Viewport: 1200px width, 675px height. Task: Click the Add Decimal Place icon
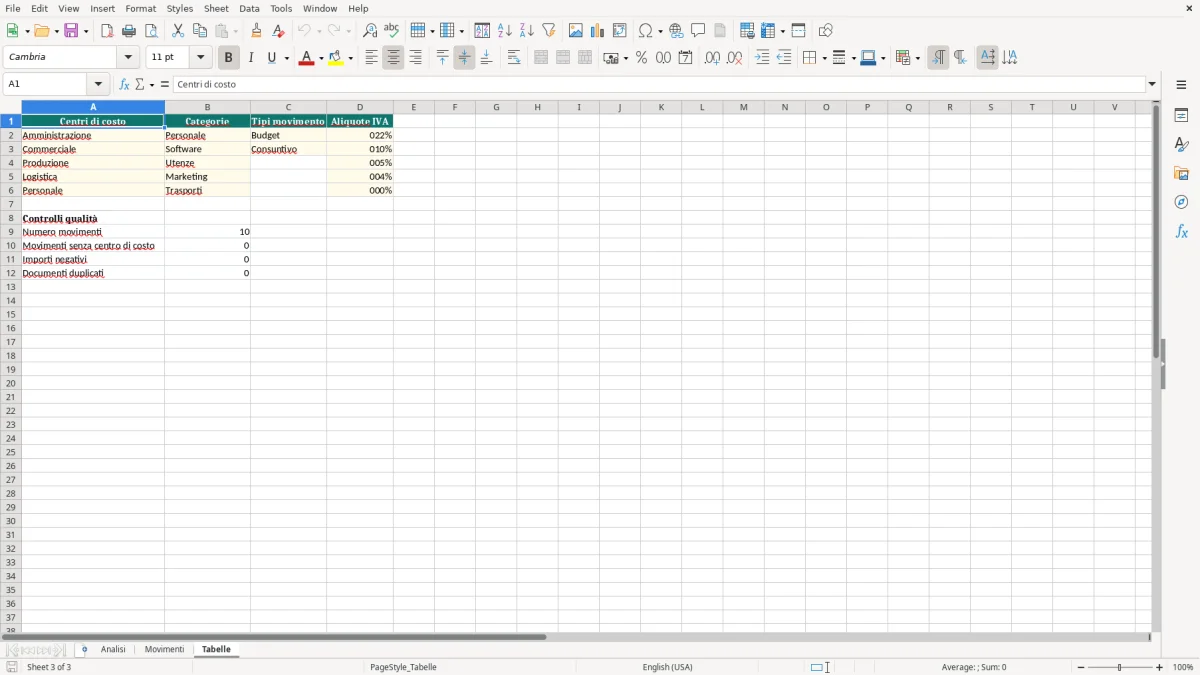tap(712, 58)
